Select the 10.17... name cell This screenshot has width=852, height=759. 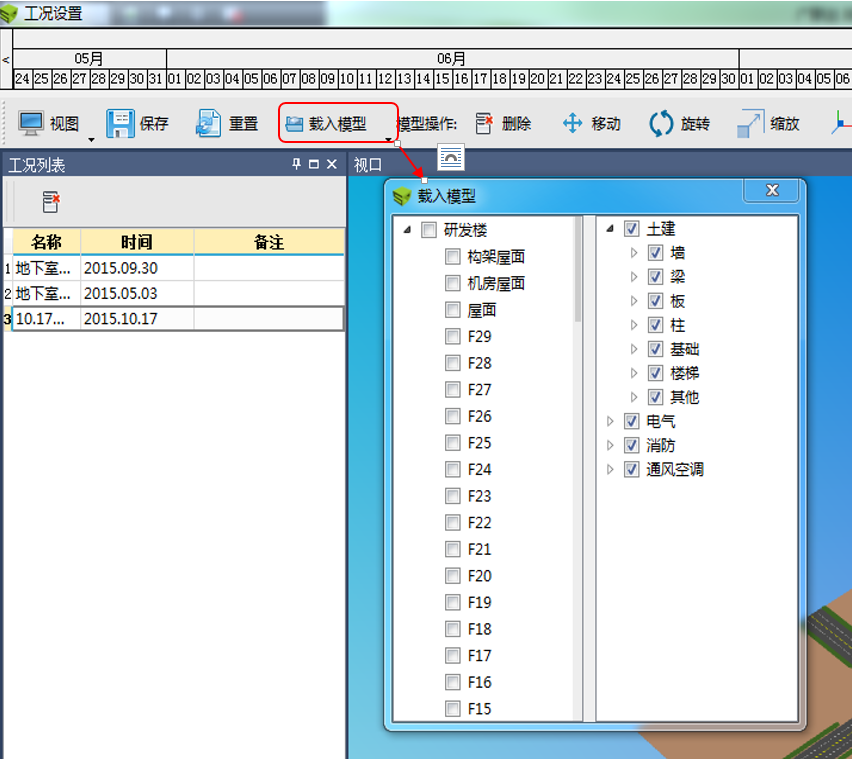coord(47,319)
